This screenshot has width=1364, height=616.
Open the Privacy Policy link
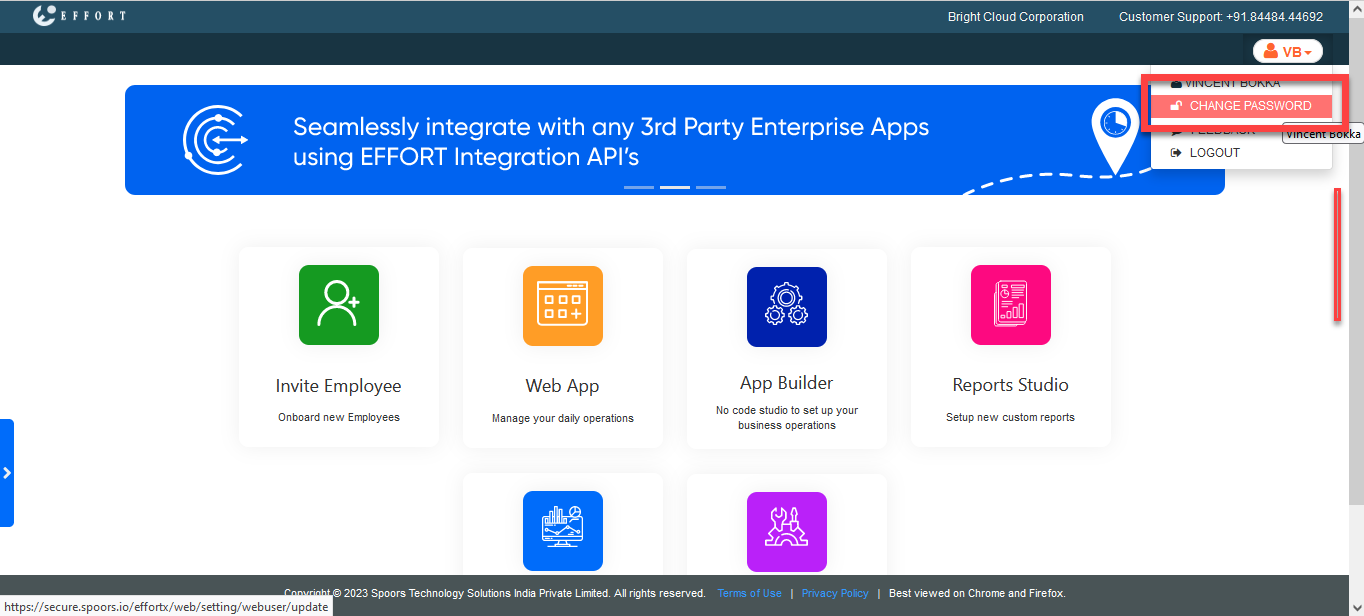(x=834, y=593)
